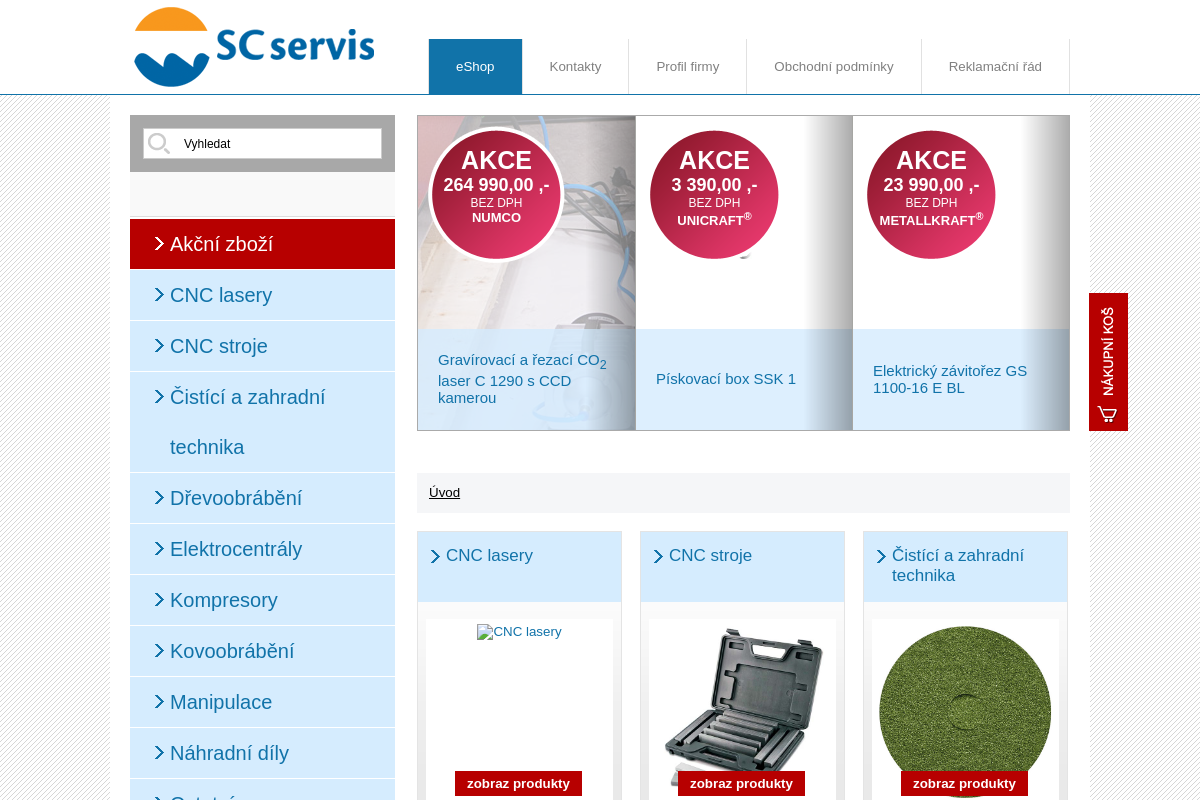Open Gravírovací a řezací CO2 laser link
The width and height of the screenshot is (1200, 800).
[522, 378]
